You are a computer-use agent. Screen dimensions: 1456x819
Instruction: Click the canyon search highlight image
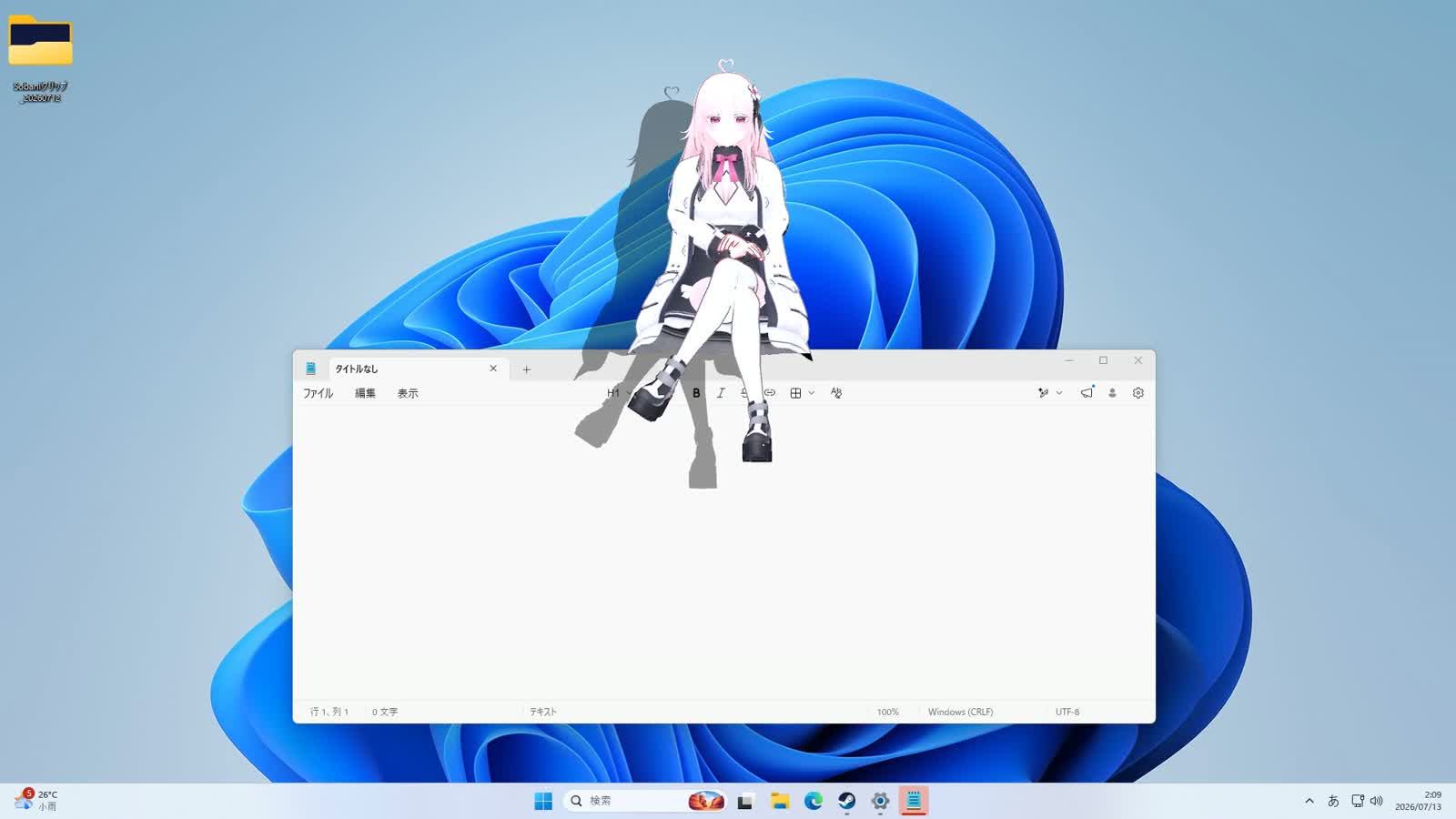(706, 801)
